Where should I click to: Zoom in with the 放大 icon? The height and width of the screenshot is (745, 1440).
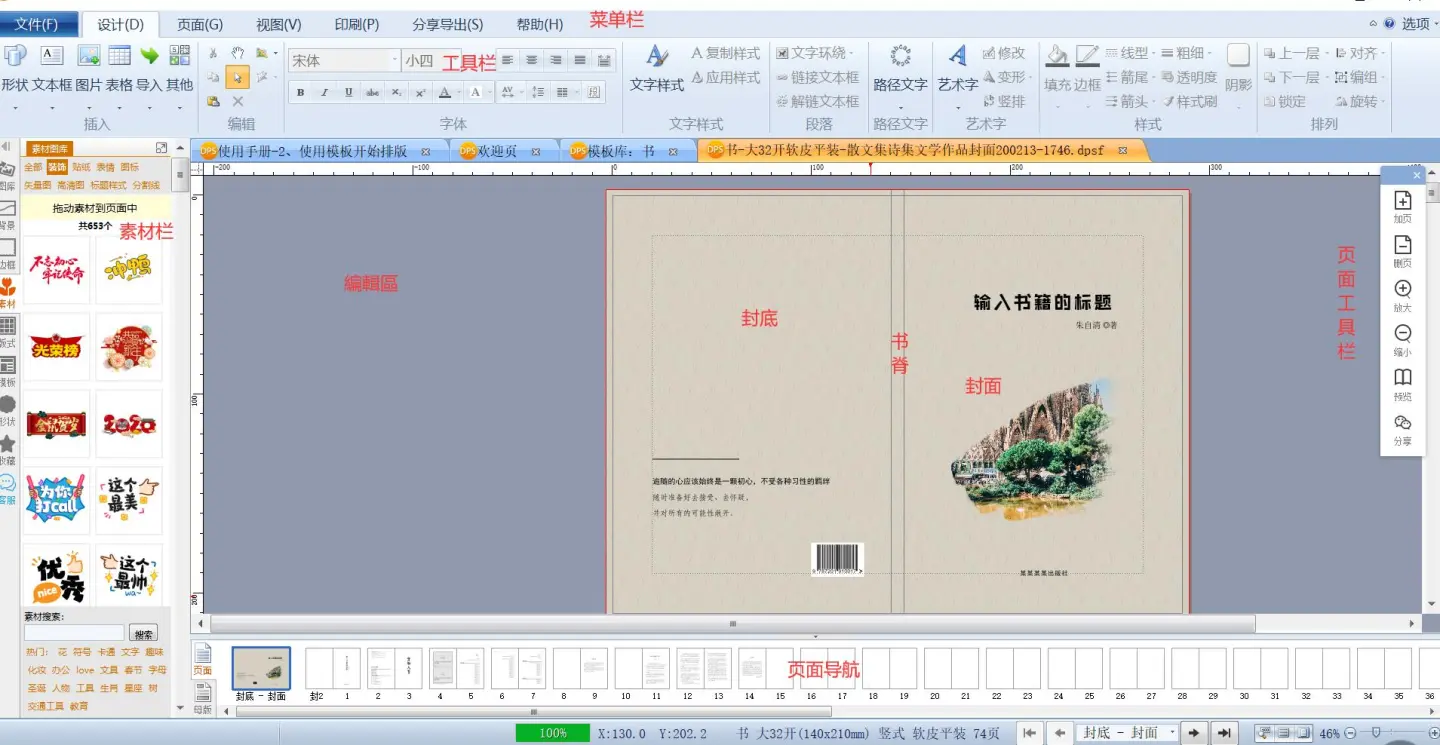point(1402,289)
